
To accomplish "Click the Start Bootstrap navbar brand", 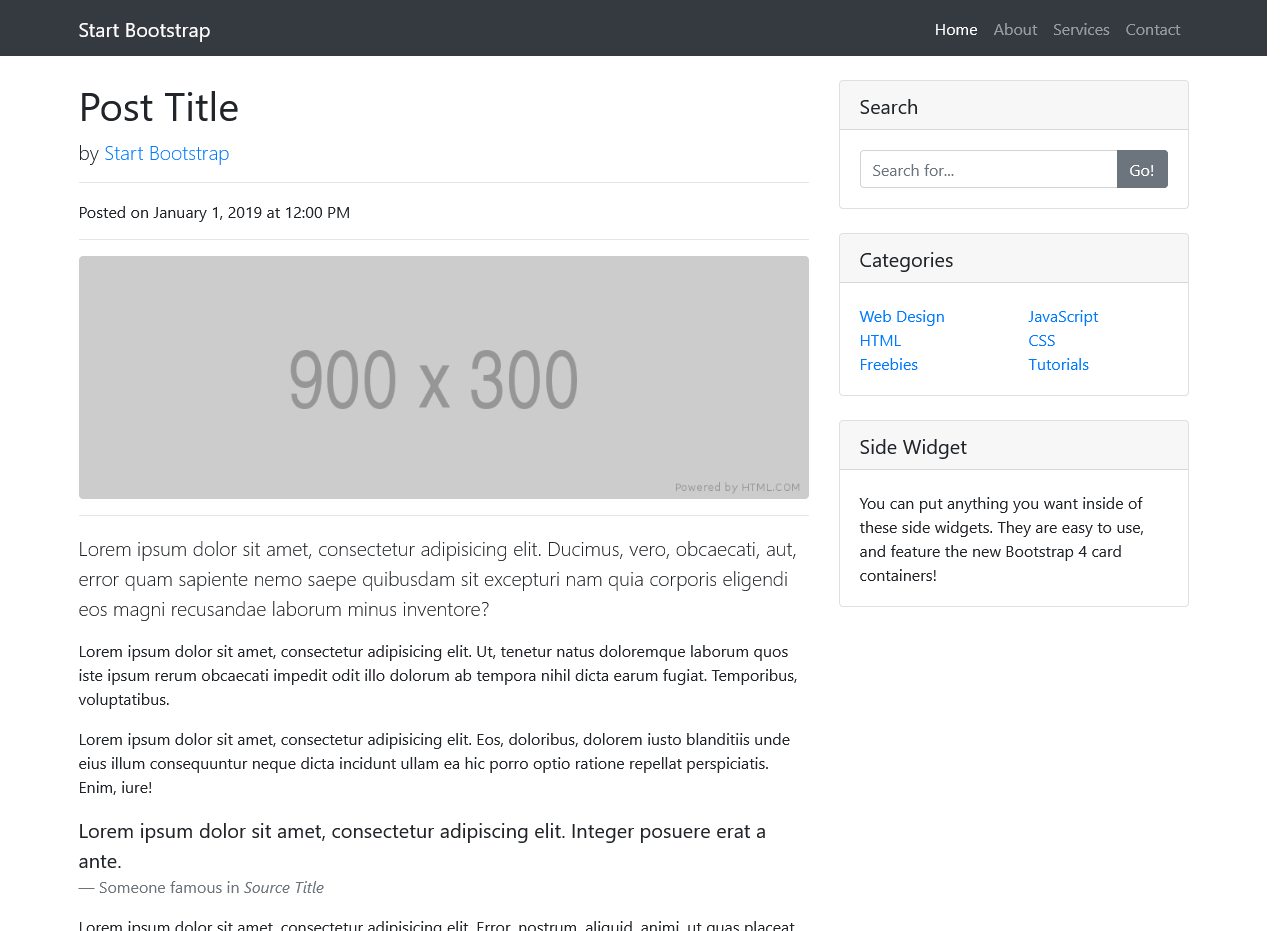I will pyautogui.click(x=144, y=30).
